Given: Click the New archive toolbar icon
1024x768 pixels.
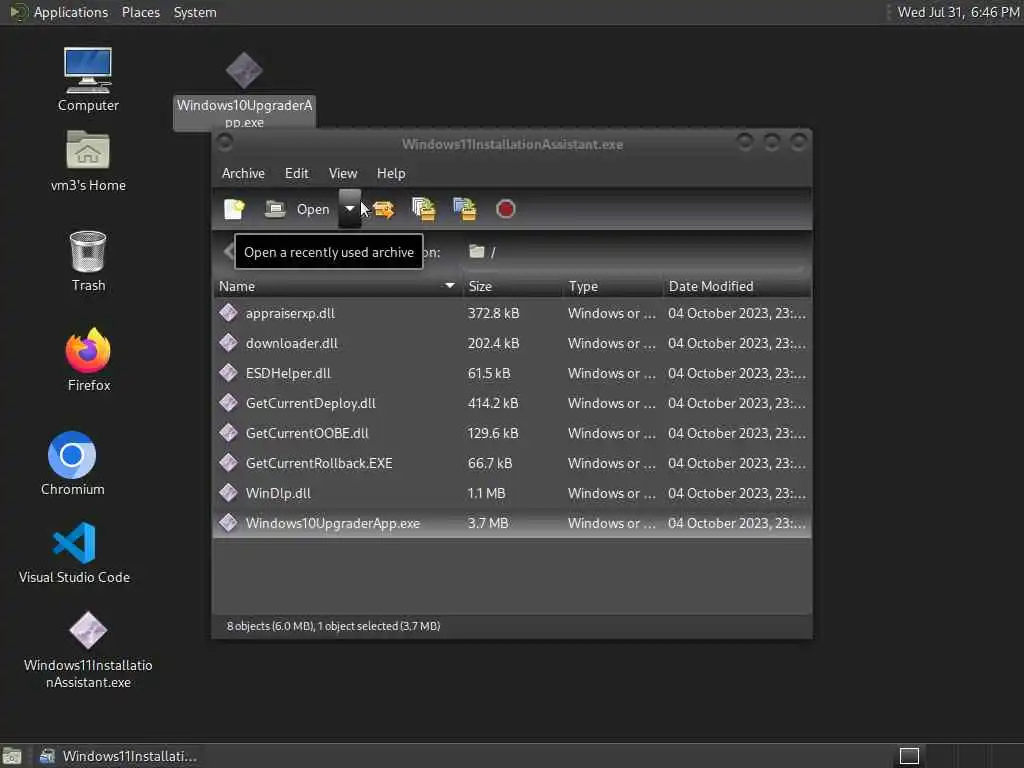Looking at the screenshot, I should point(234,209).
